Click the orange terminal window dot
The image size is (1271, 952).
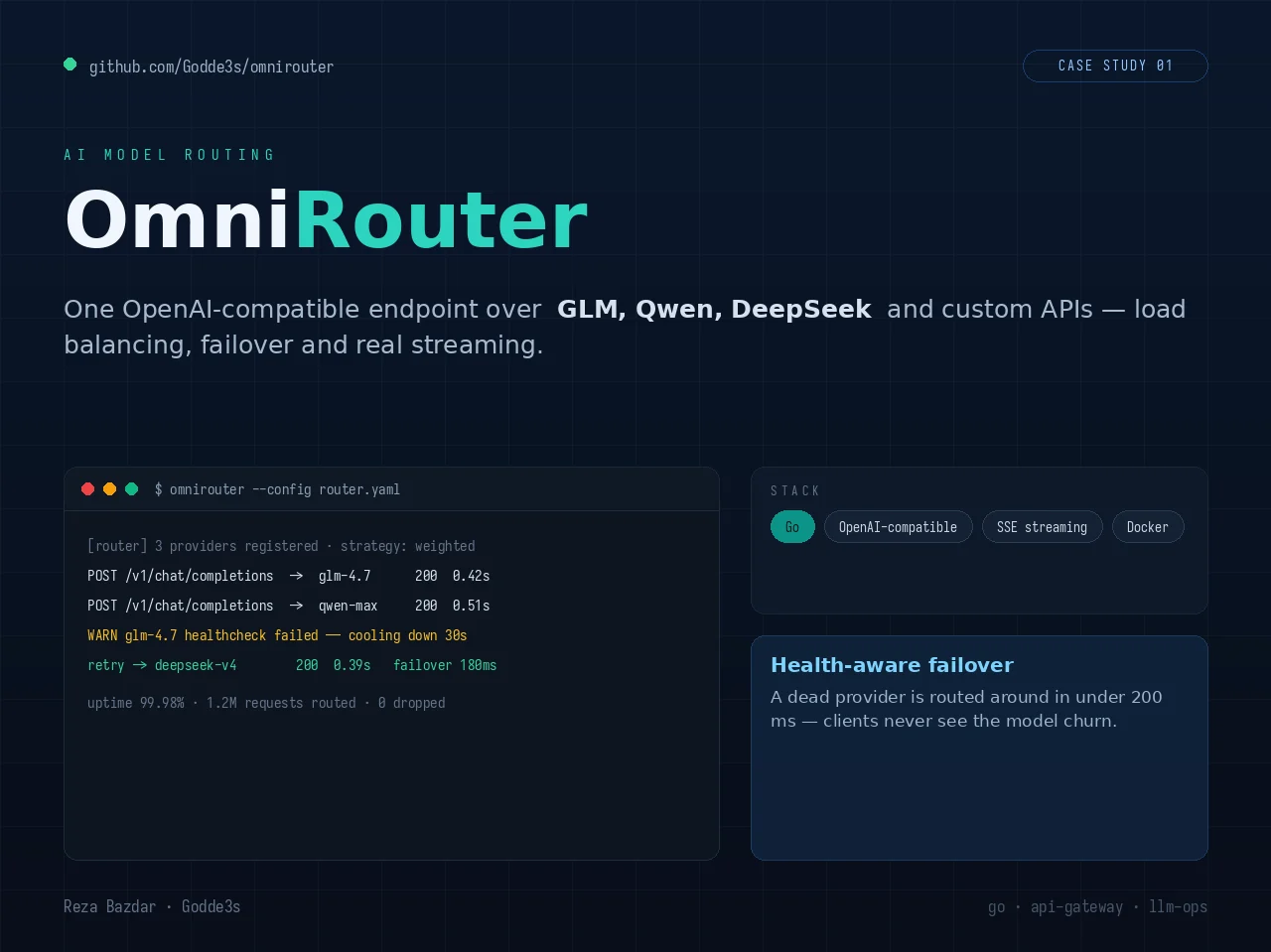tap(109, 488)
